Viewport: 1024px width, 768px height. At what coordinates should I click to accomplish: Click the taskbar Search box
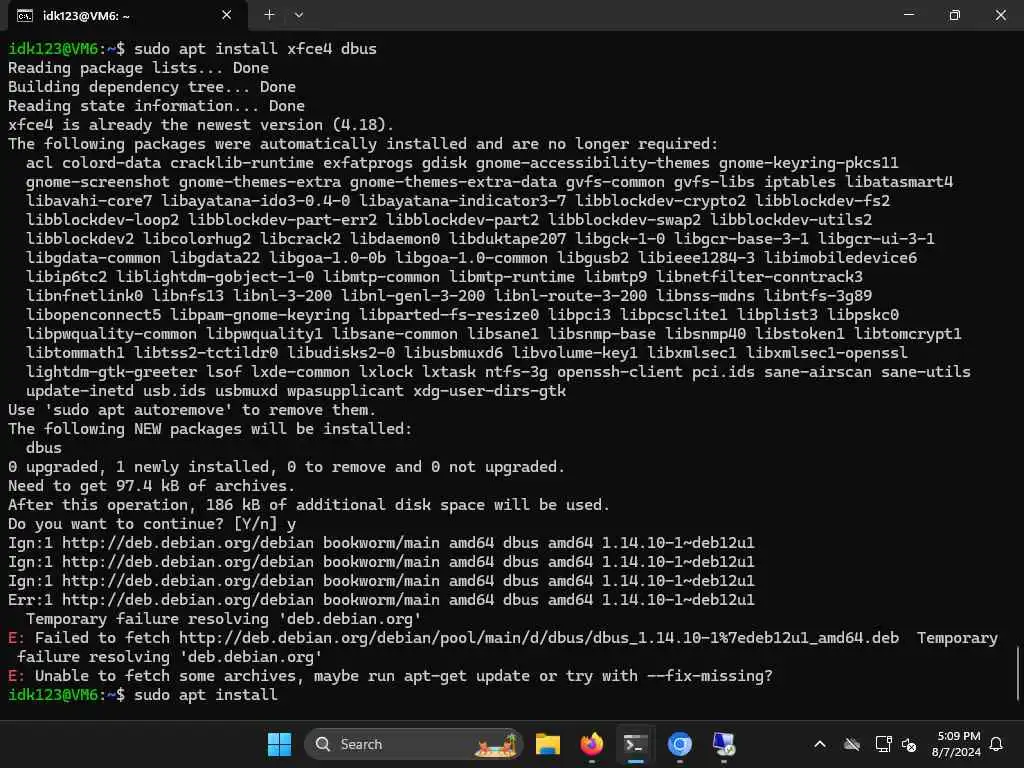[x=413, y=744]
